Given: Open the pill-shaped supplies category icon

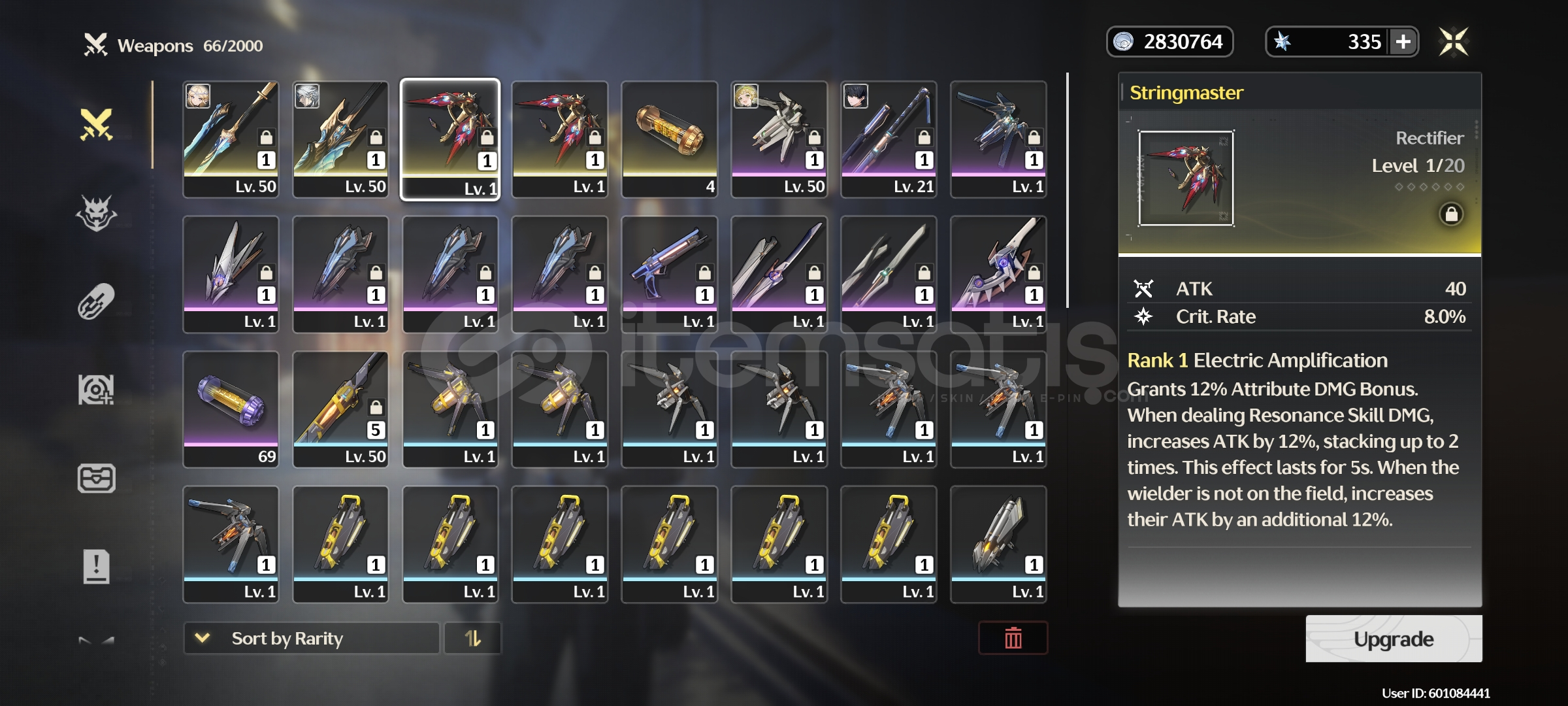Looking at the screenshot, I should coord(97,301).
